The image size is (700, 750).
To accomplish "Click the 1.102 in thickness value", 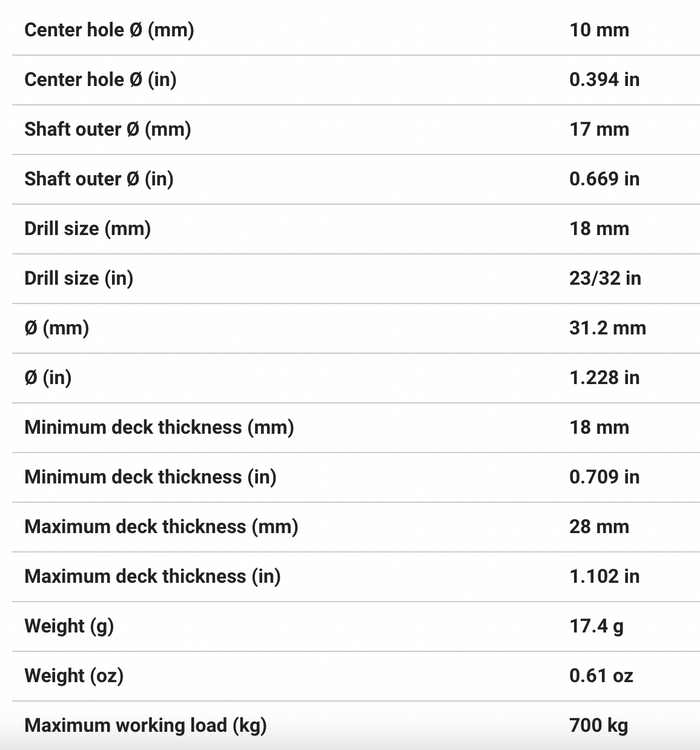I will pyautogui.click(x=604, y=577).
